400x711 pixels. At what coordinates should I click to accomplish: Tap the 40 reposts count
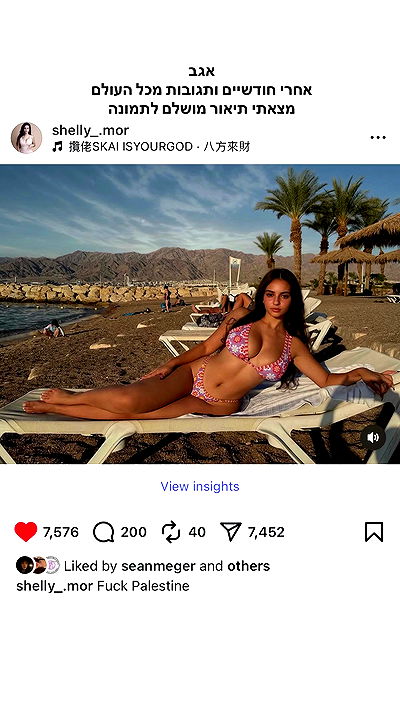click(197, 532)
